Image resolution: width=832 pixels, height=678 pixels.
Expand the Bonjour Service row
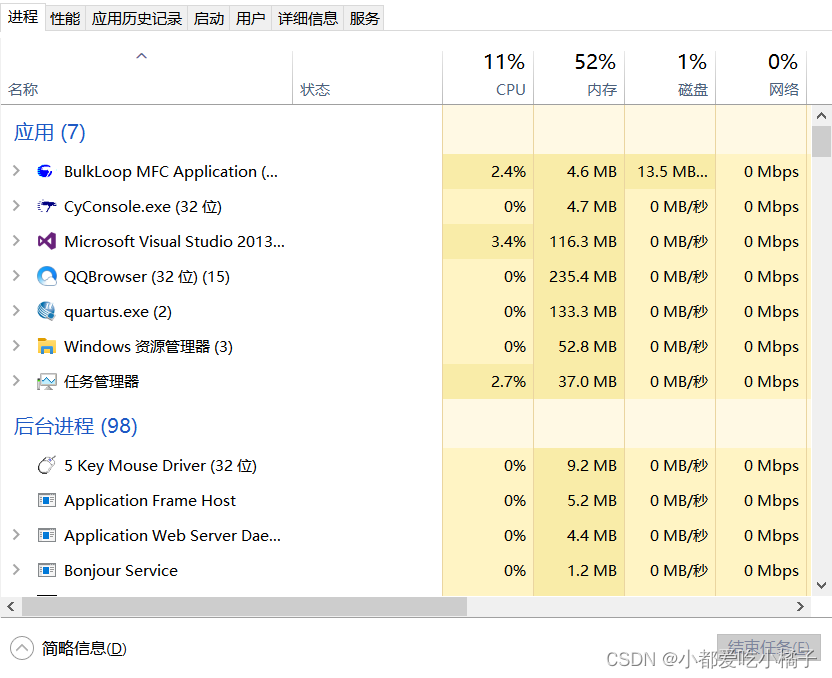pos(16,570)
